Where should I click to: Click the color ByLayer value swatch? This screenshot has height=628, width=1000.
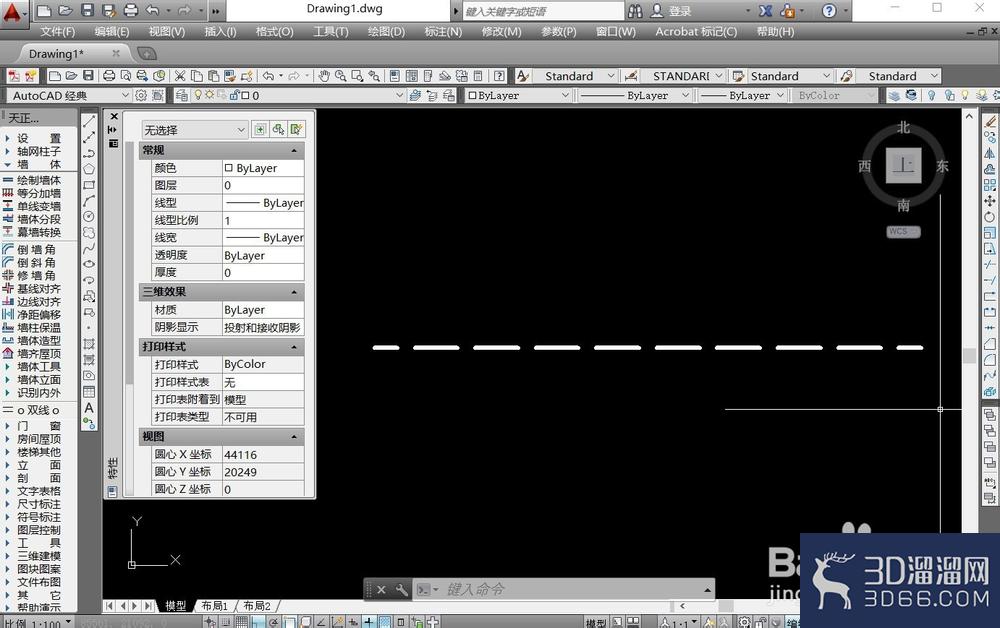pos(228,168)
